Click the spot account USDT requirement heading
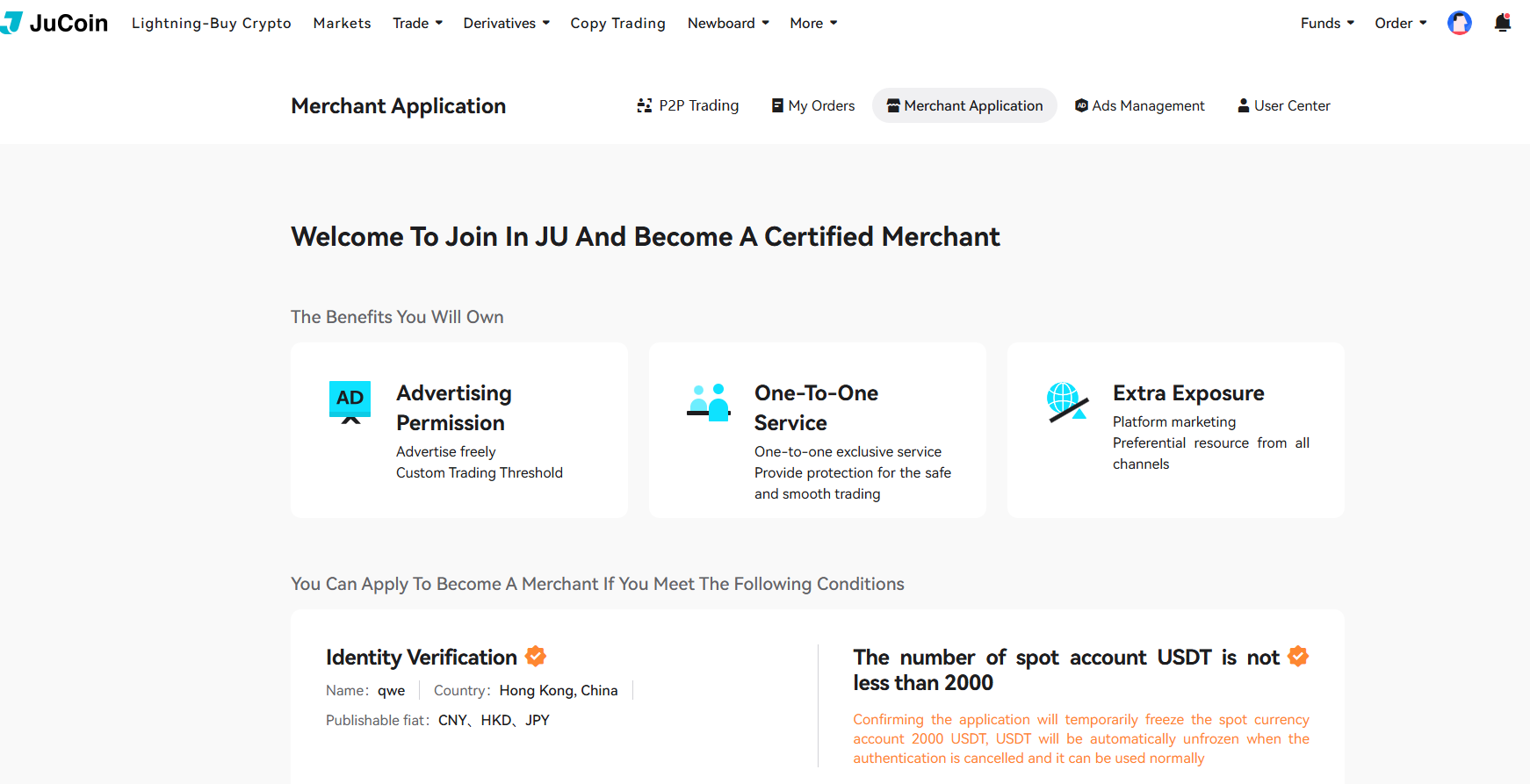Viewport: 1530px width, 784px height. pos(1066,670)
